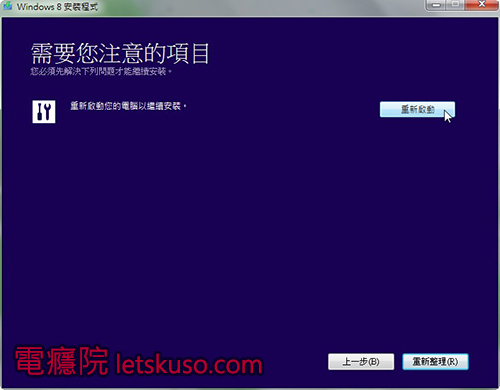The height and width of the screenshot is (390, 500).
Task: Click the wrench and screwdriver tools icon
Action: pos(44,112)
